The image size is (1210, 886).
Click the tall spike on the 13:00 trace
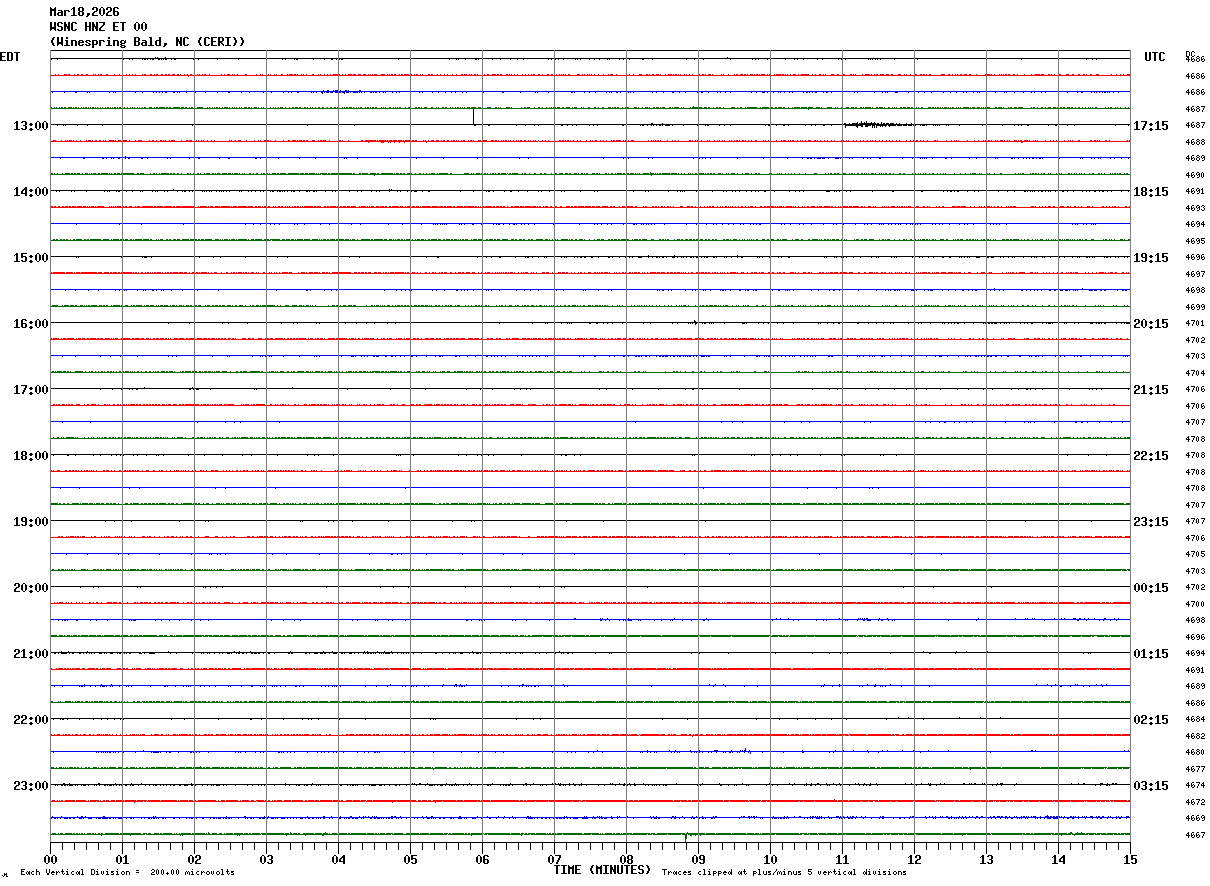[474, 116]
